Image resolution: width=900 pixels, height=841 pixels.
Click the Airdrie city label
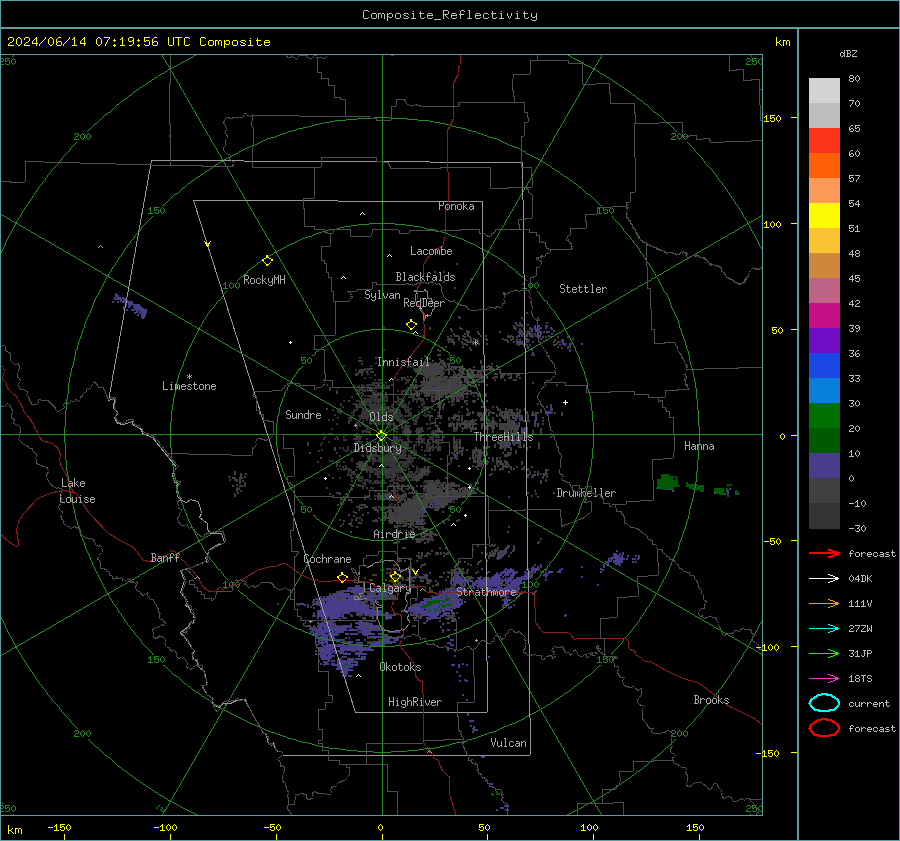tap(394, 534)
